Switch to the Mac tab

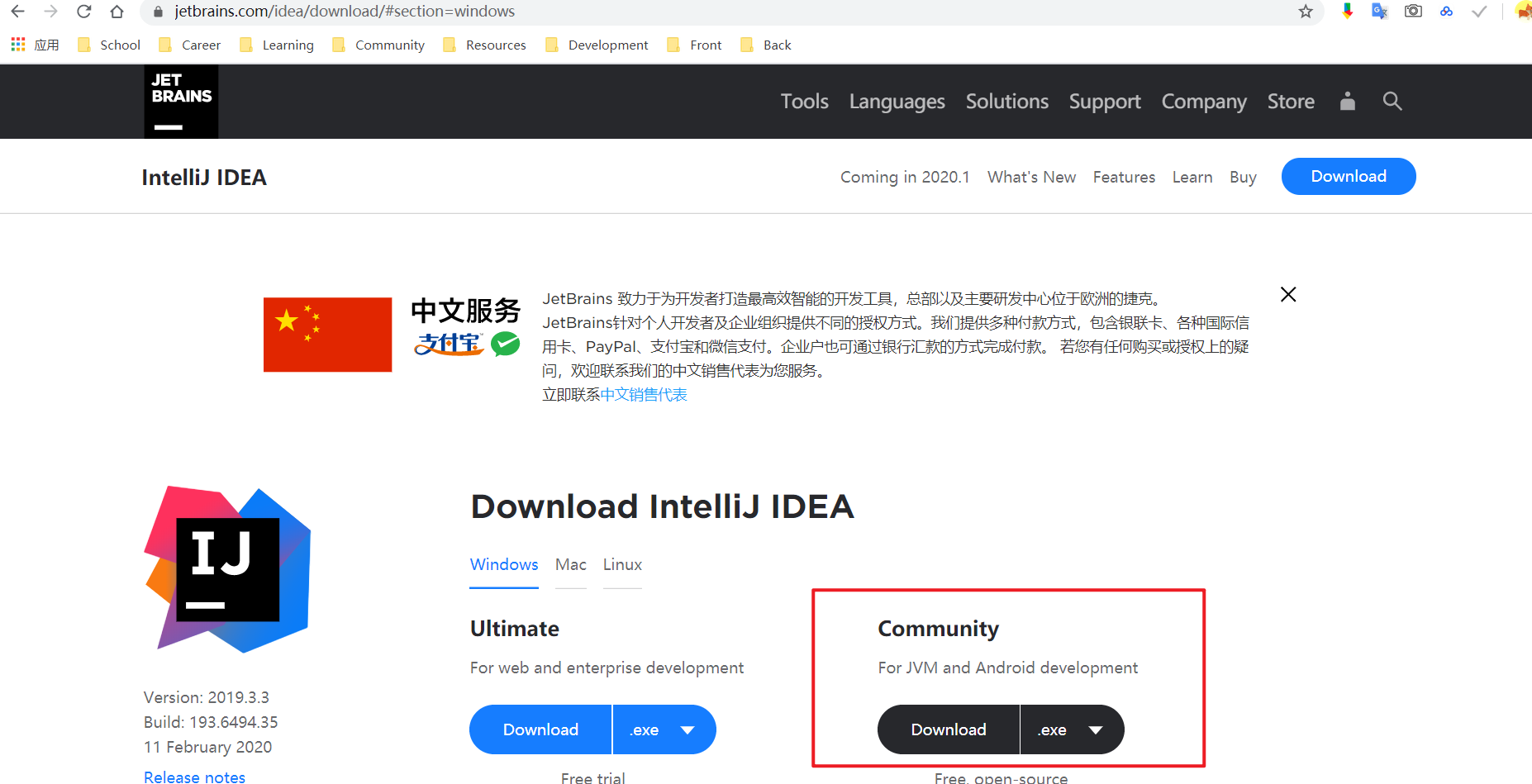pos(571,564)
